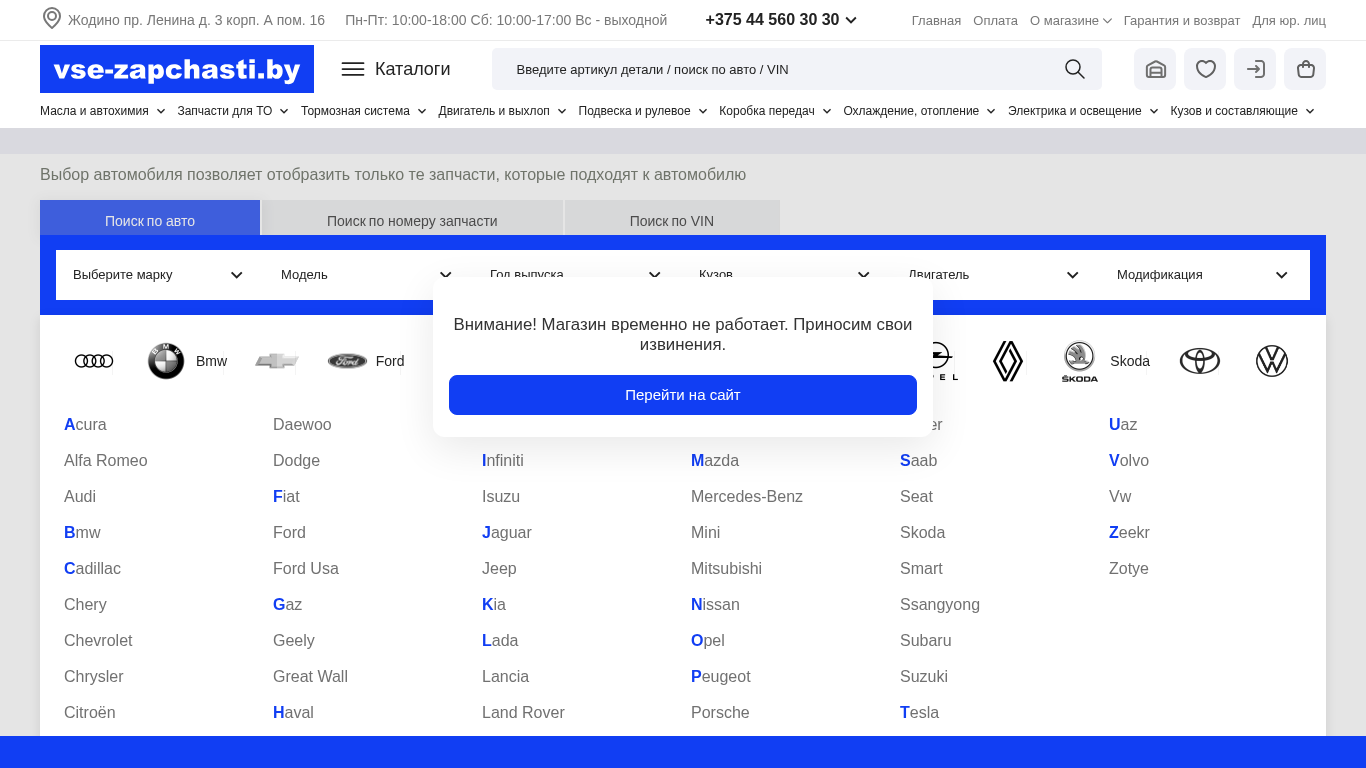Choose Cadillac brand link

click(92, 569)
